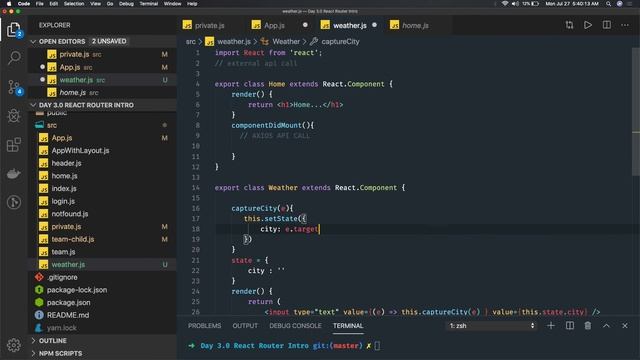640x360 pixels.
Task: Click the unsaved dot on weather.js tab
Action: coord(374,25)
